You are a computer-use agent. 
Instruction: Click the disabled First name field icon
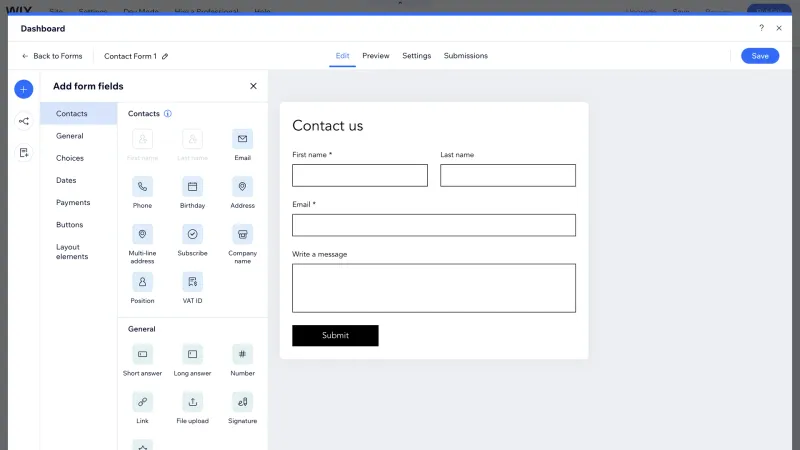pos(142,139)
